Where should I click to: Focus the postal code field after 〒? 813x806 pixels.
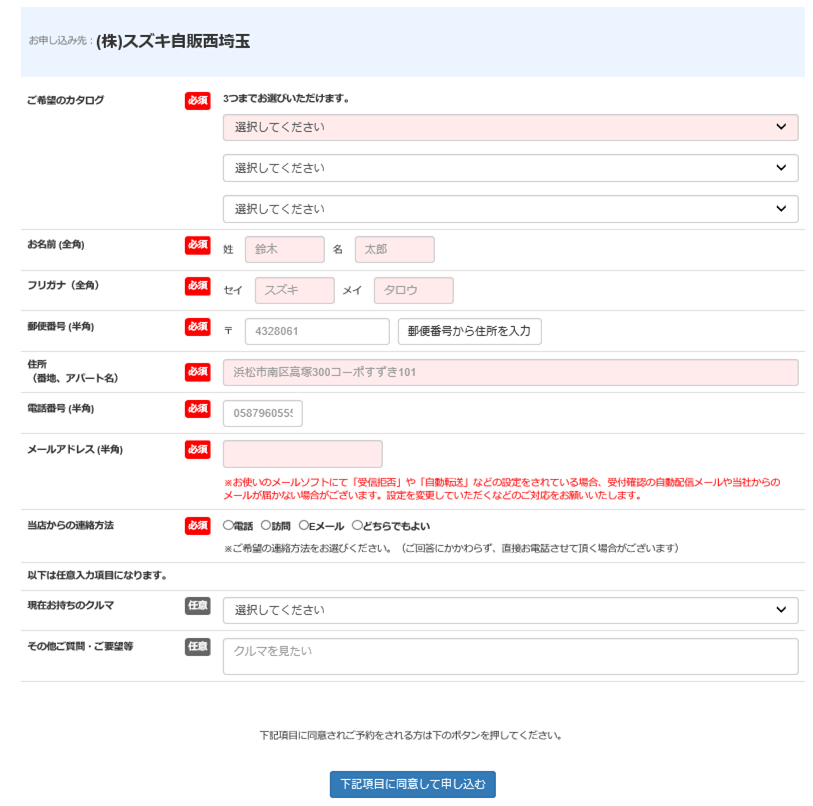317,331
